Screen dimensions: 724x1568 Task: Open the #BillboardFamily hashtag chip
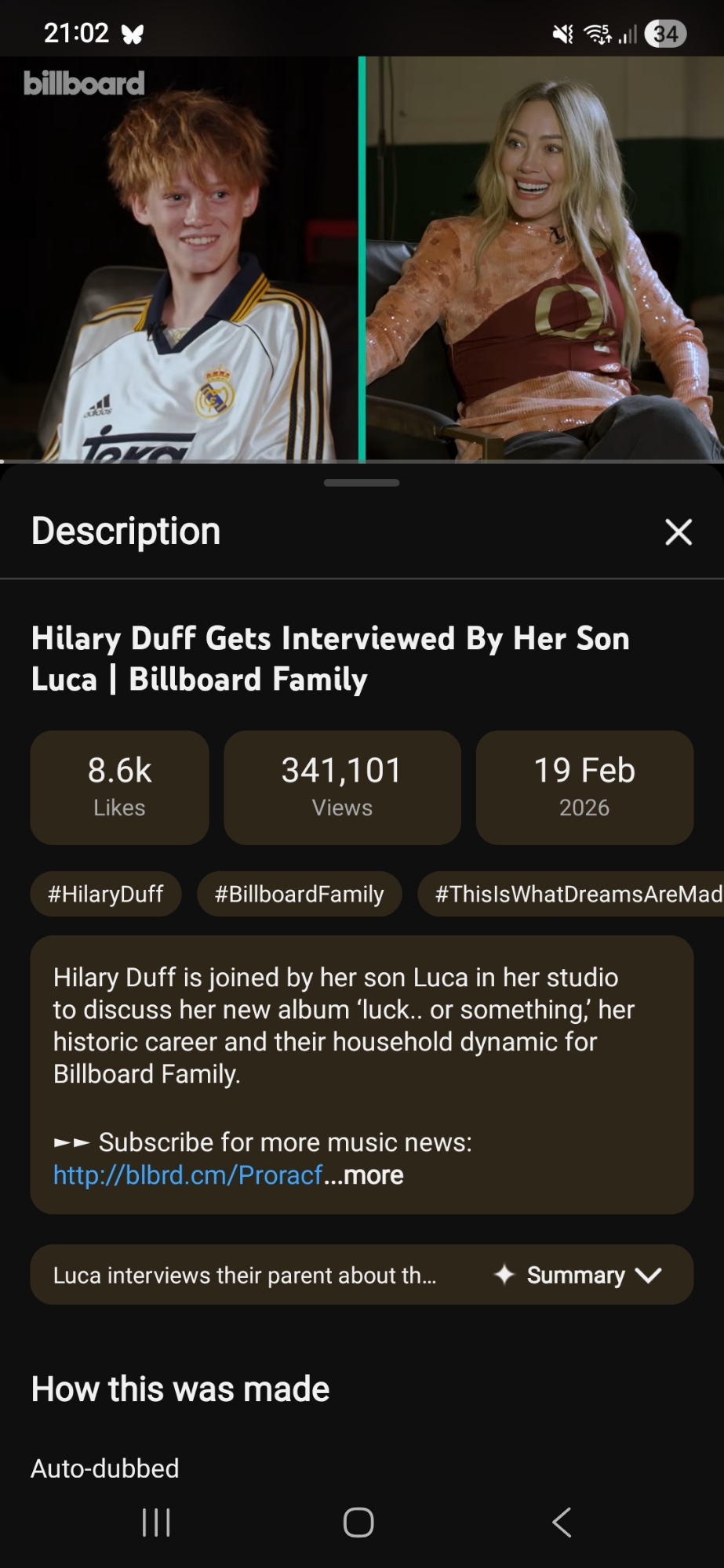tap(299, 894)
